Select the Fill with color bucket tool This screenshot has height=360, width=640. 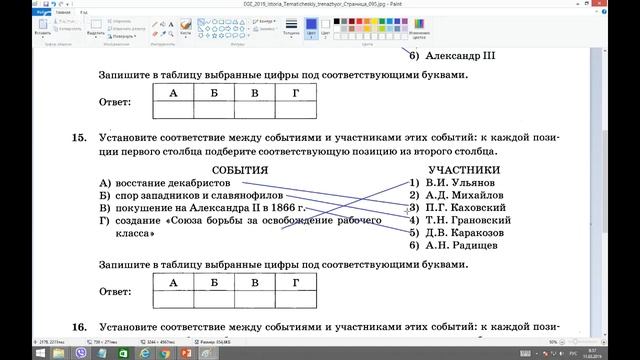click(162, 24)
